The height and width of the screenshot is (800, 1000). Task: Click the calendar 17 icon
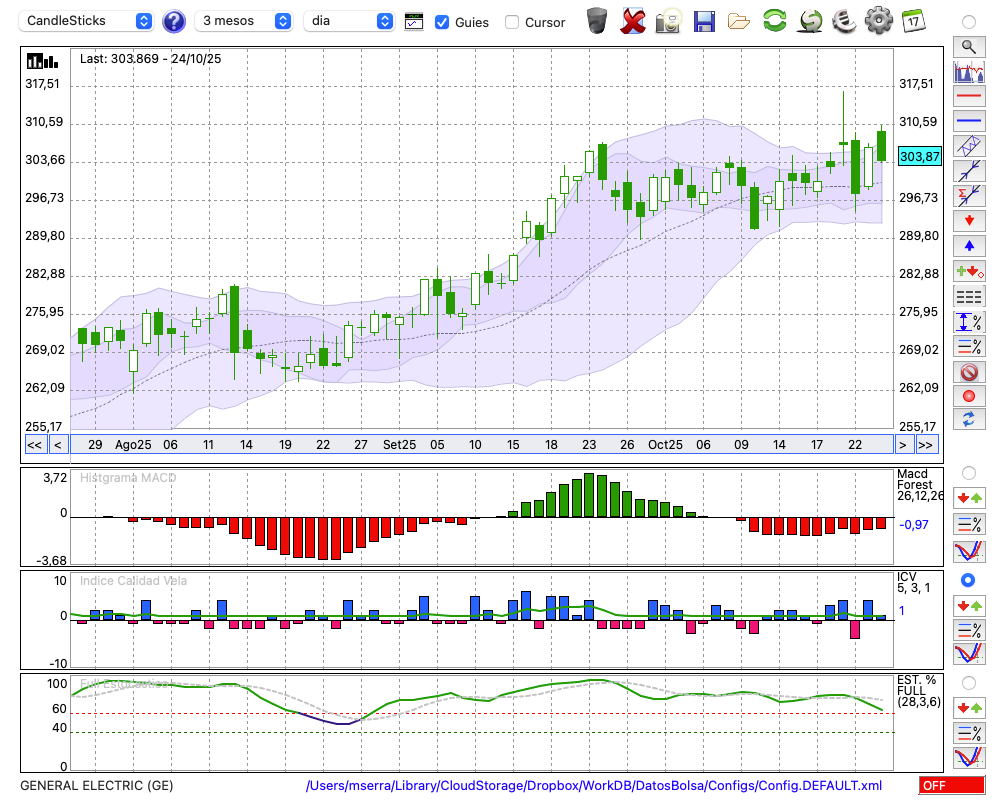[913, 21]
